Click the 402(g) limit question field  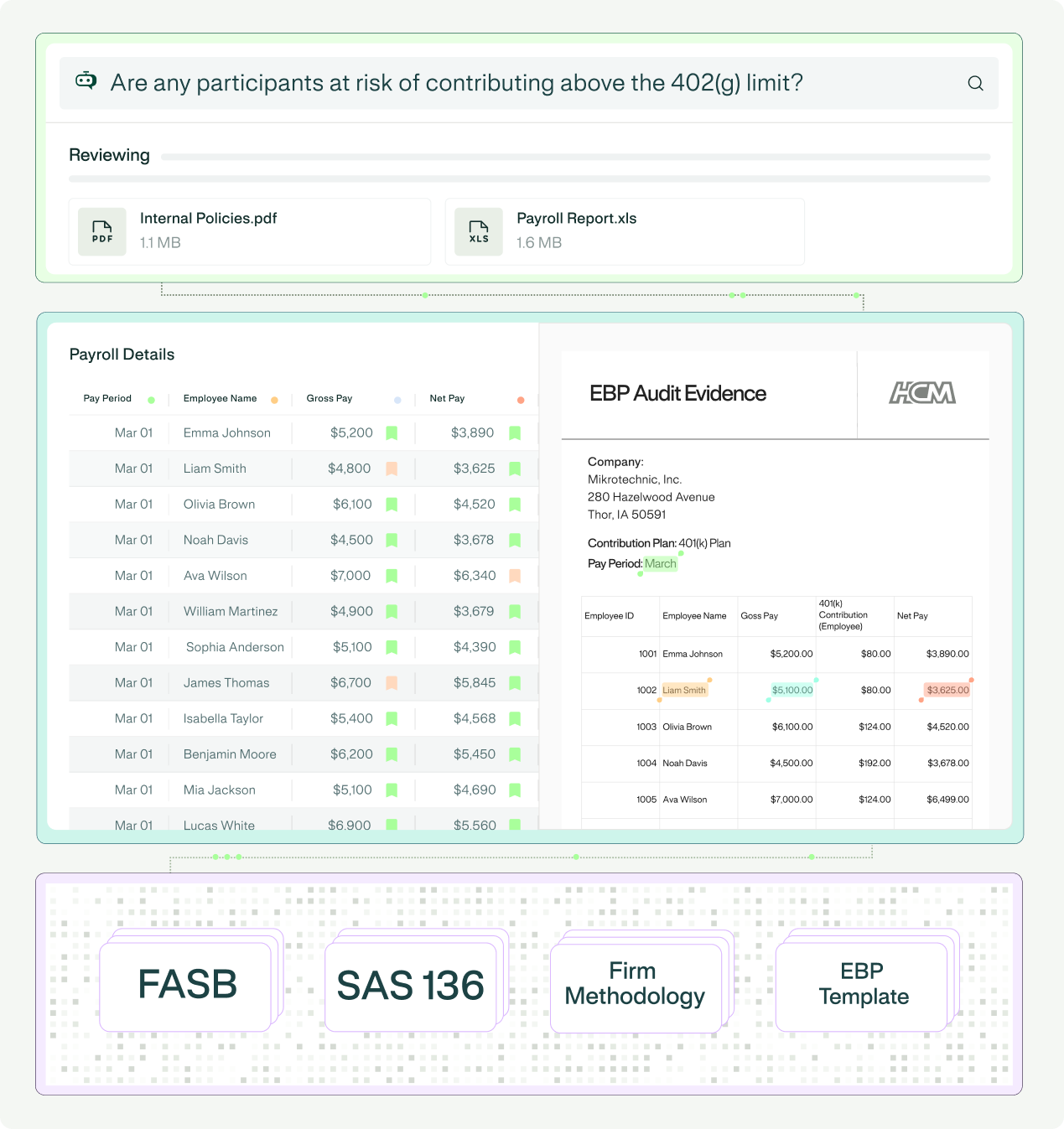coord(456,83)
